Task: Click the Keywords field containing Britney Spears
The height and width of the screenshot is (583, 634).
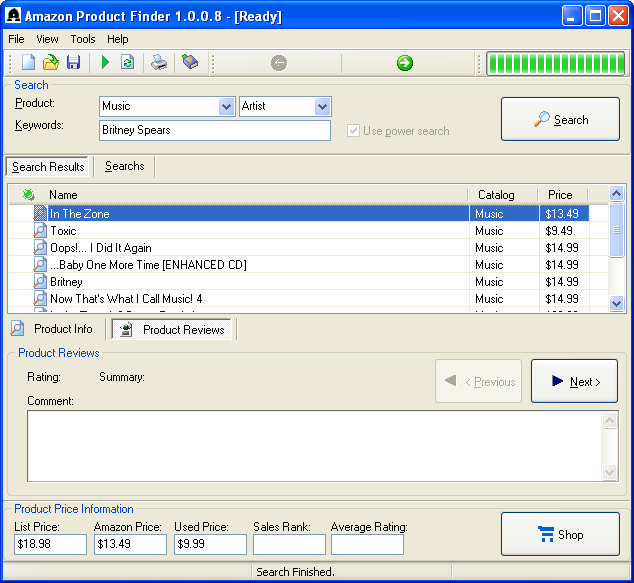Action: pyautogui.click(x=214, y=131)
